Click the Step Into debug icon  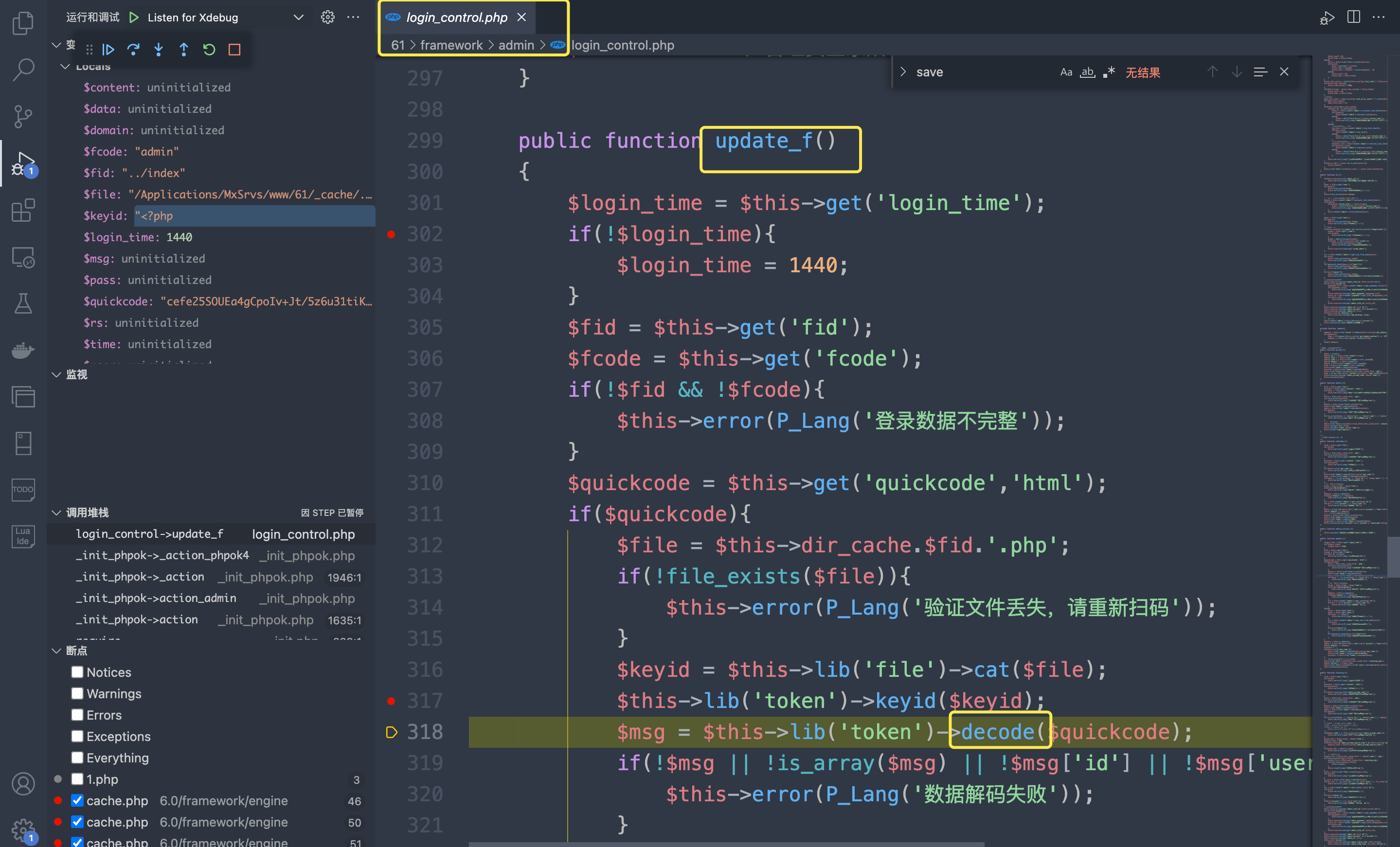click(x=159, y=50)
